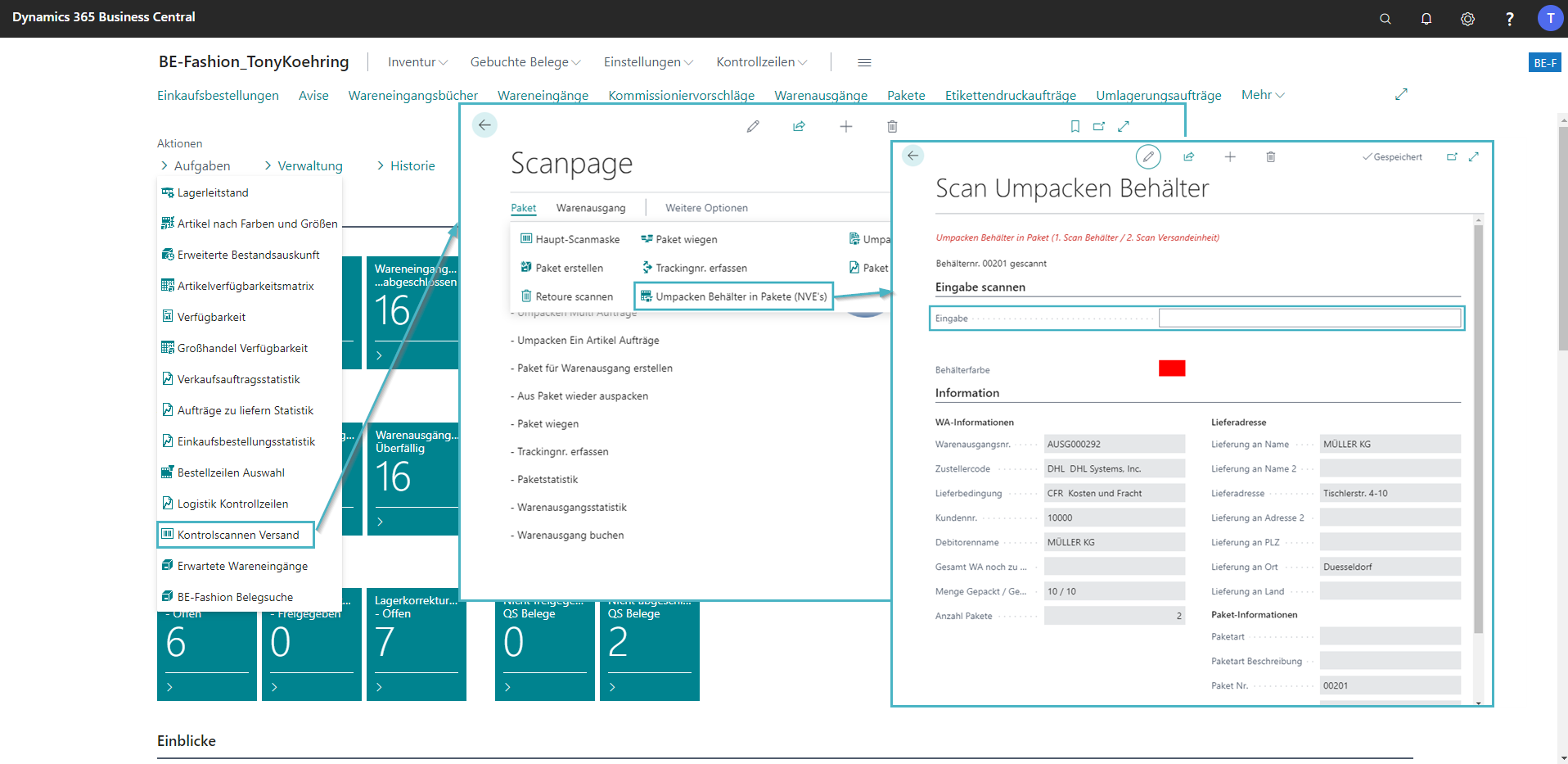Open the notifications bell icon
The image size is (1568, 764).
[x=1426, y=19]
